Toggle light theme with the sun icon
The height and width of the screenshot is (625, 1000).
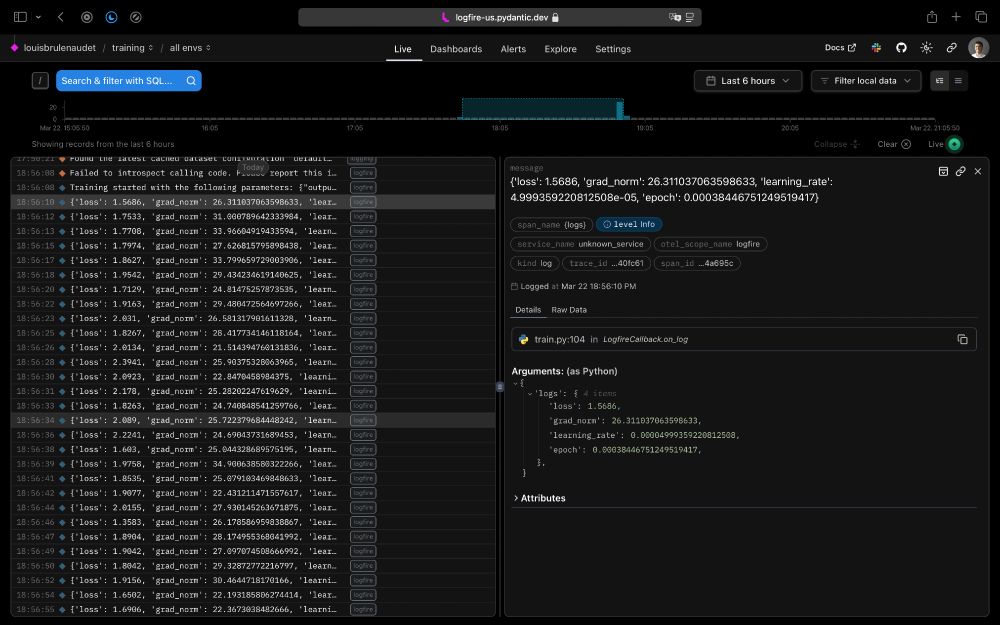pos(927,48)
